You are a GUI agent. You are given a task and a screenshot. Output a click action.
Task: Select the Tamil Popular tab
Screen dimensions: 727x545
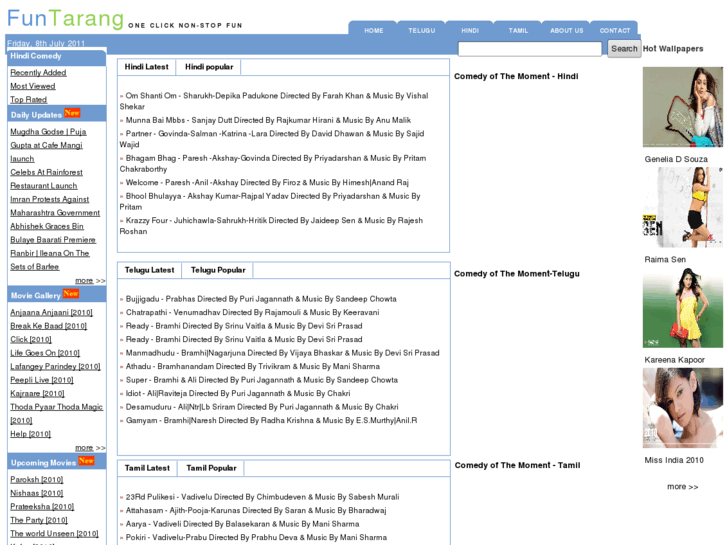pos(211,468)
